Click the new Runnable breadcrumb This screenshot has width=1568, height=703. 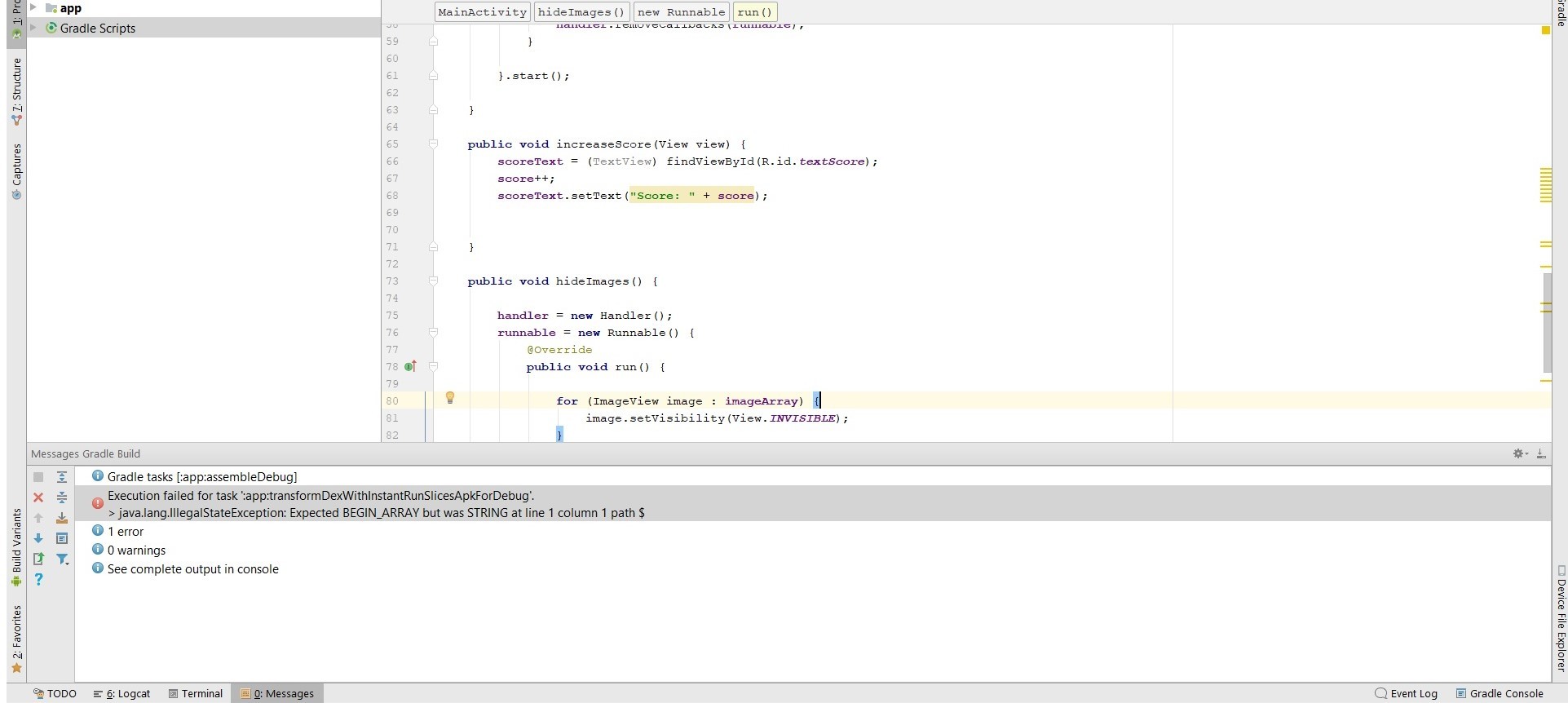(x=681, y=12)
